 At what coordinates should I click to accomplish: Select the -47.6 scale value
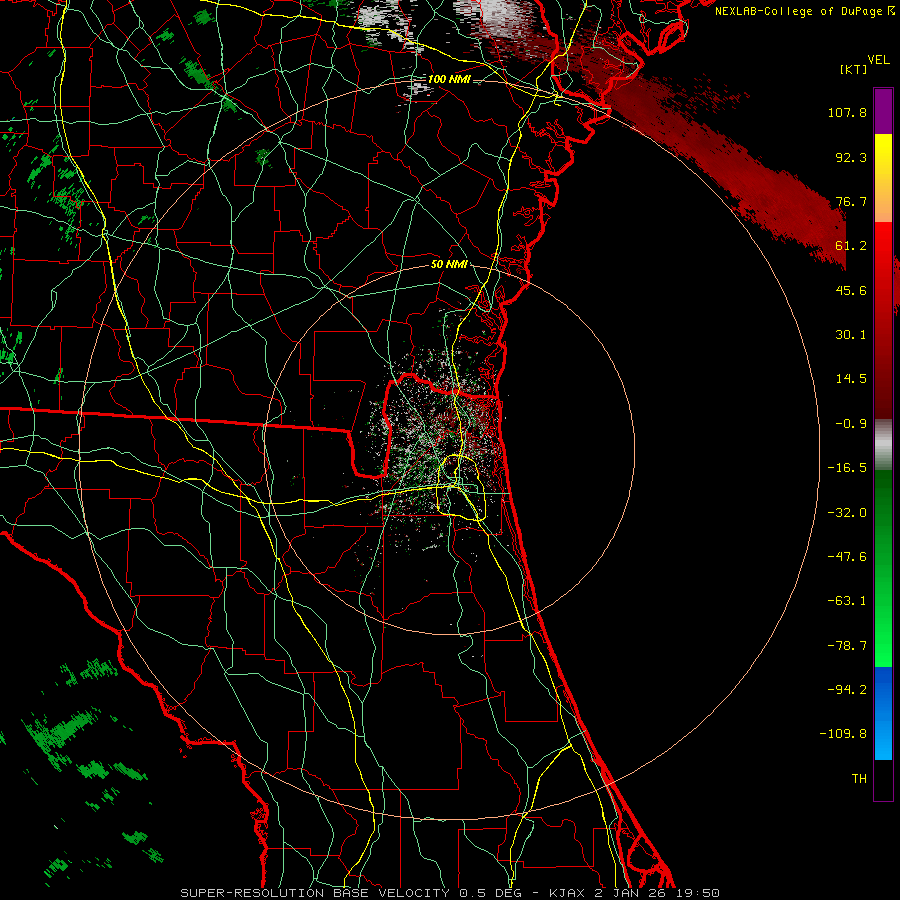click(x=847, y=557)
